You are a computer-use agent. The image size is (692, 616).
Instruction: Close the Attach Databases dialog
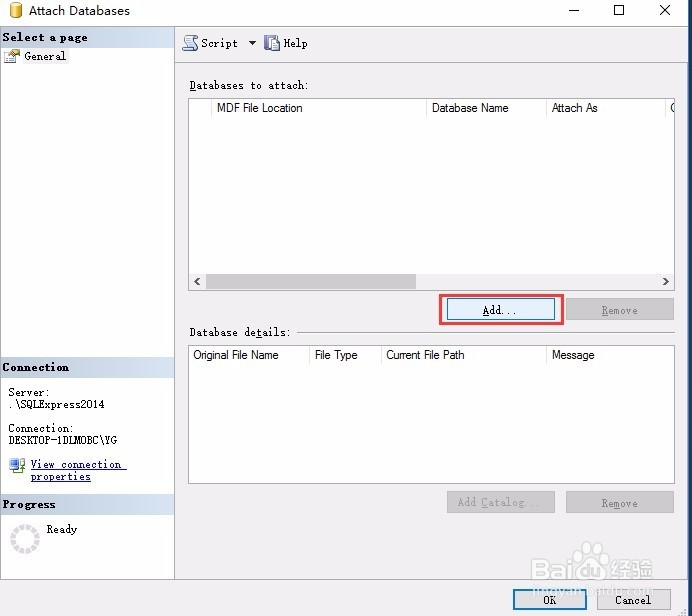(665, 10)
